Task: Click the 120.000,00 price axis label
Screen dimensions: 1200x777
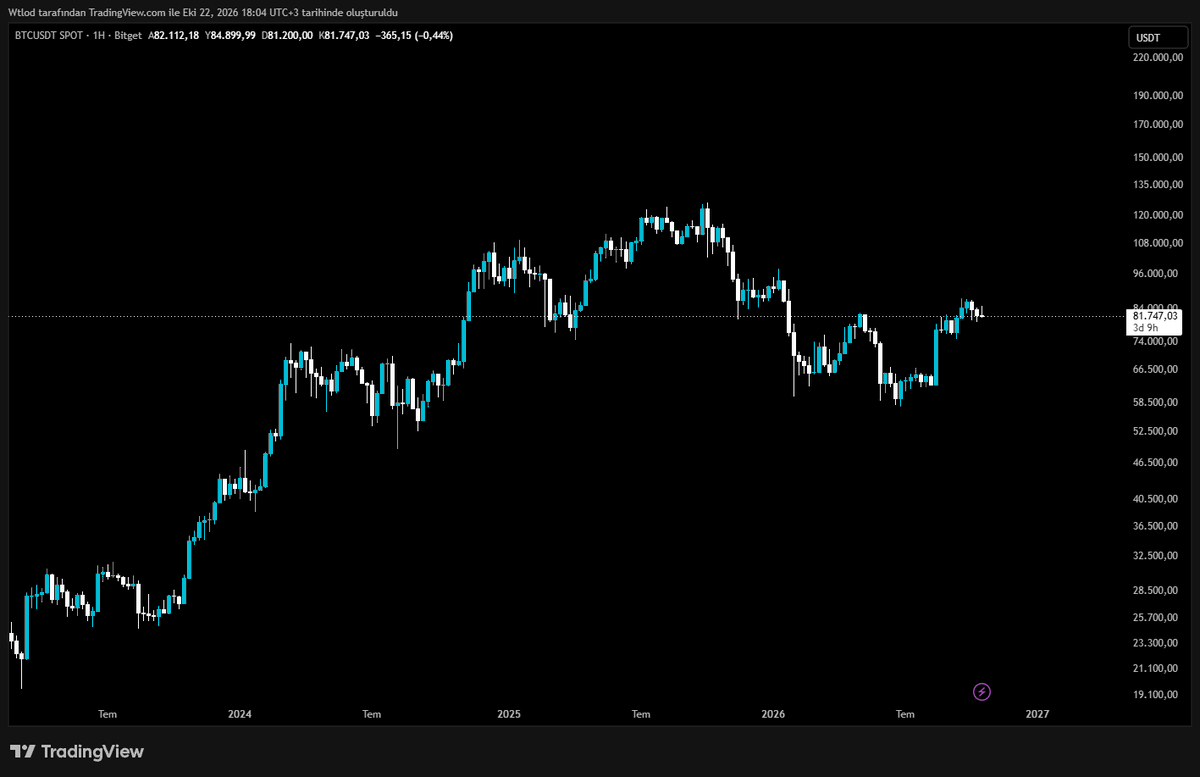Action: pos(1159,216)
